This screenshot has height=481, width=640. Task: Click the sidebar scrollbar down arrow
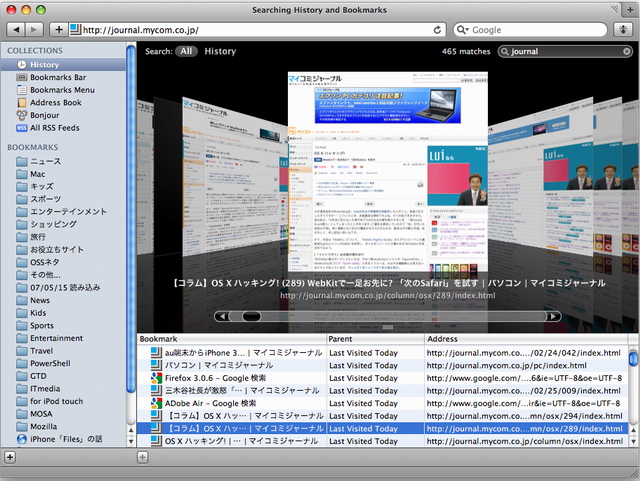click(x=131, y=441)
